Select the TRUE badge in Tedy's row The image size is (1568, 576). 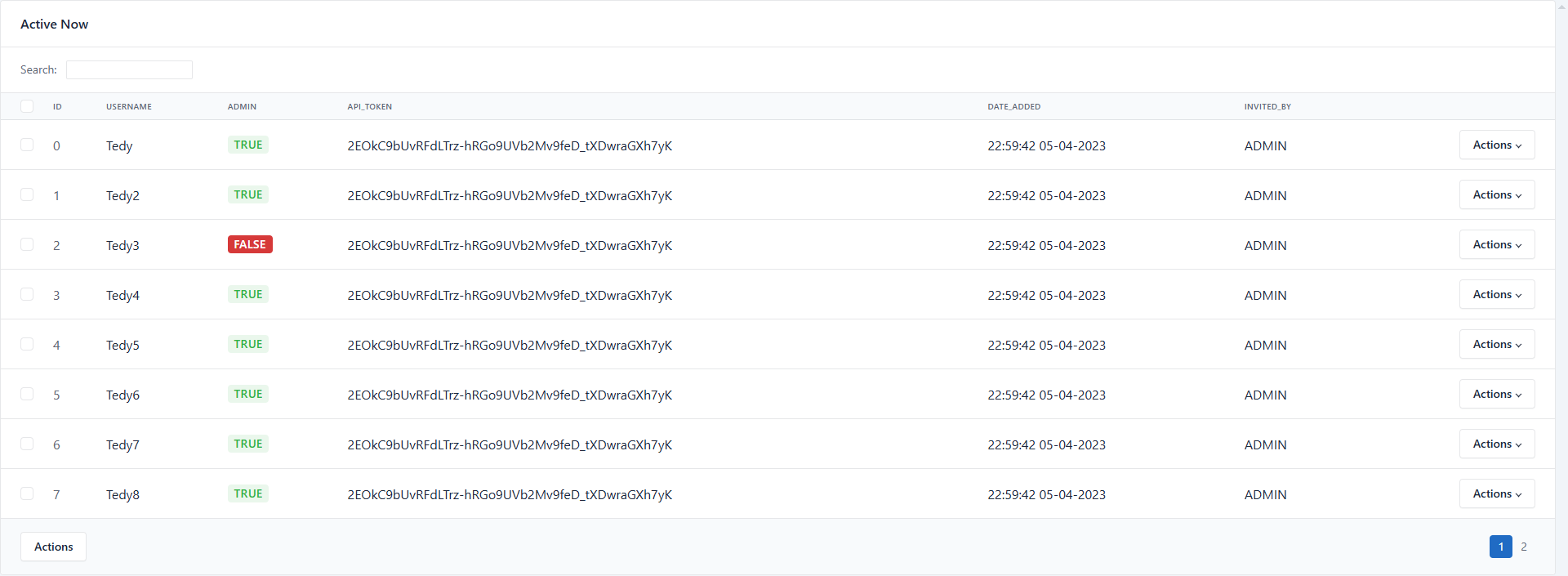click(x=248, y=145)
